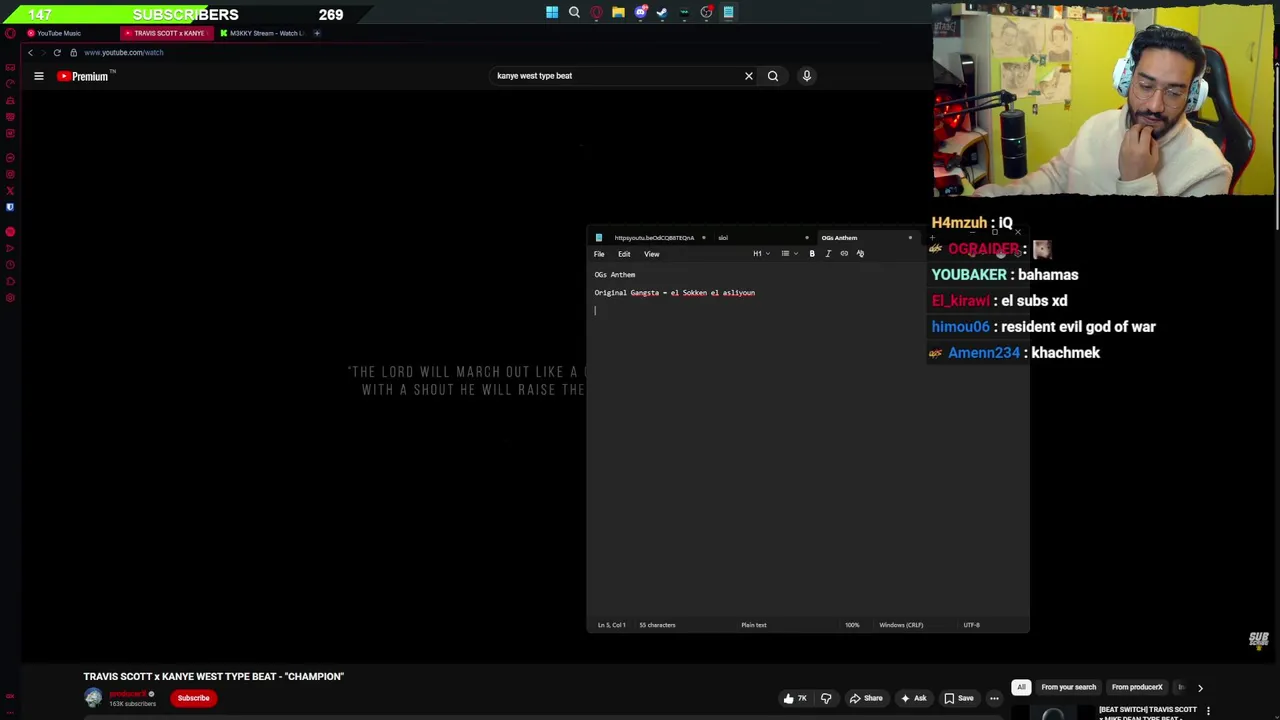Image resolution: width=1280 pixels, height=720 pixels.
Task: Open new browser tab with plus
Action: pos(317,33)
